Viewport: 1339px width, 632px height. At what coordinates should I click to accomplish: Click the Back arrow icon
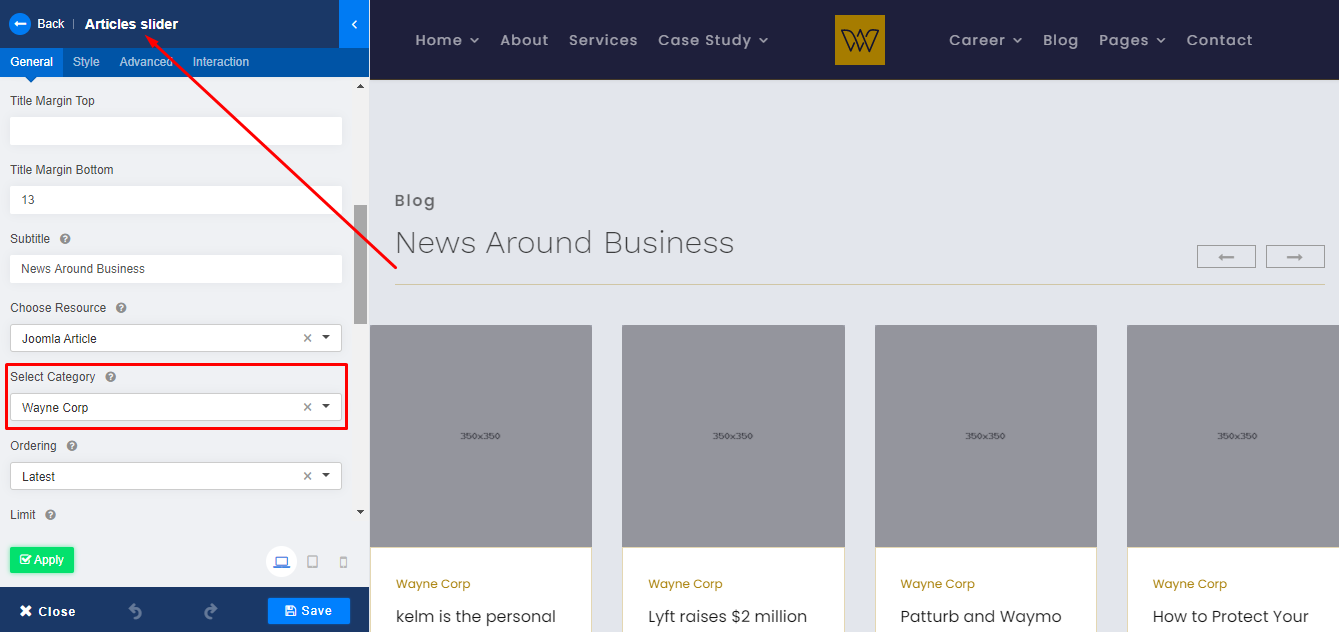point(20,24)
